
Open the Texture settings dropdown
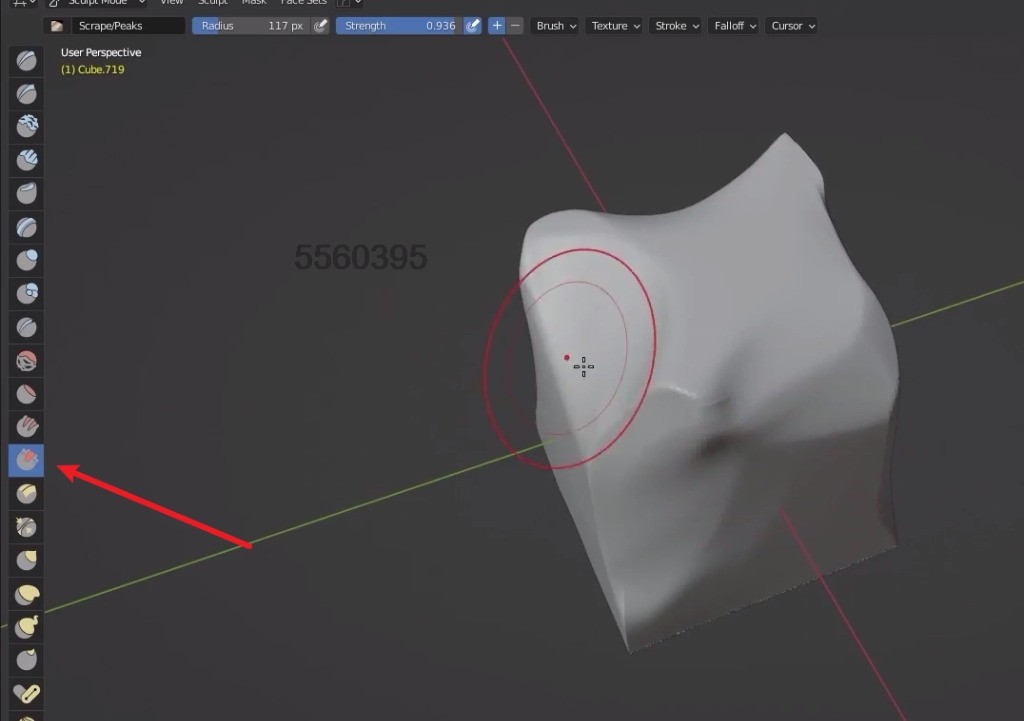615,26
